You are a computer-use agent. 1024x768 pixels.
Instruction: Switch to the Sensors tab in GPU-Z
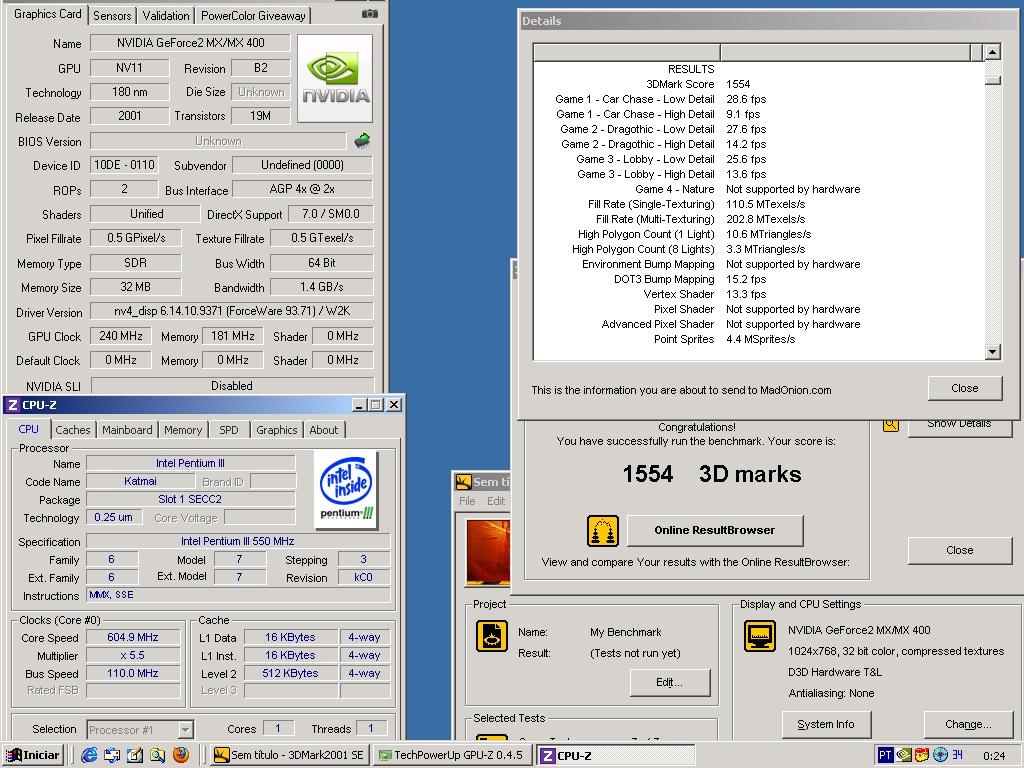coord(112,16)
